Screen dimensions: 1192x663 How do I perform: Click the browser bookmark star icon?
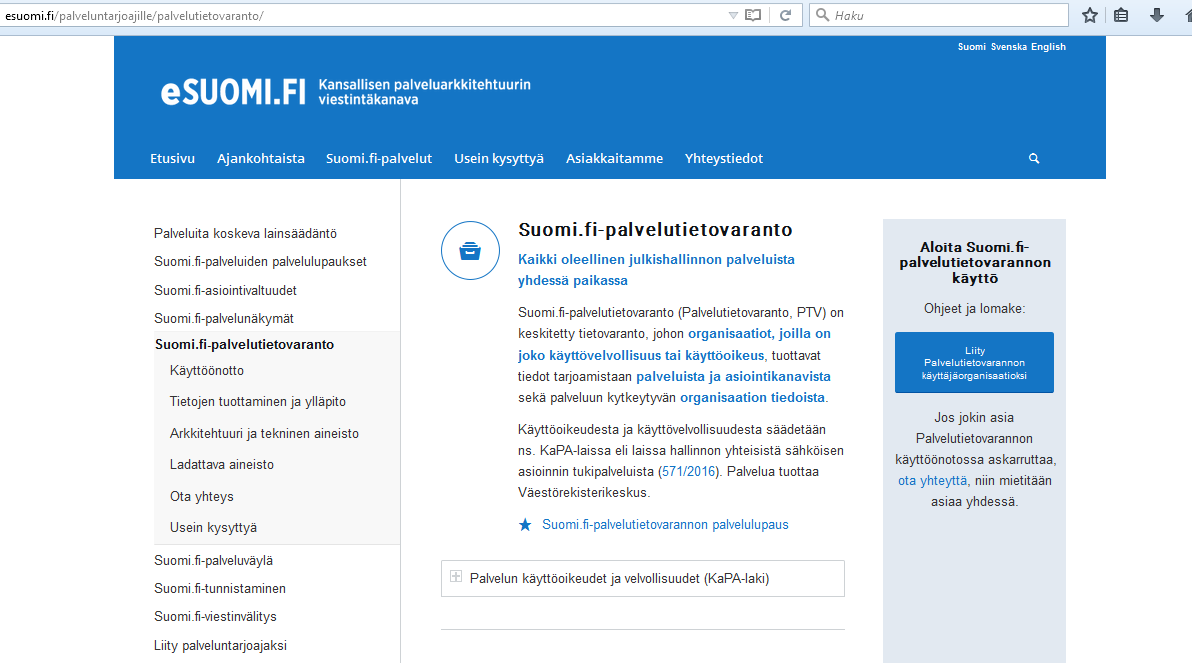tap(1089, 15)
